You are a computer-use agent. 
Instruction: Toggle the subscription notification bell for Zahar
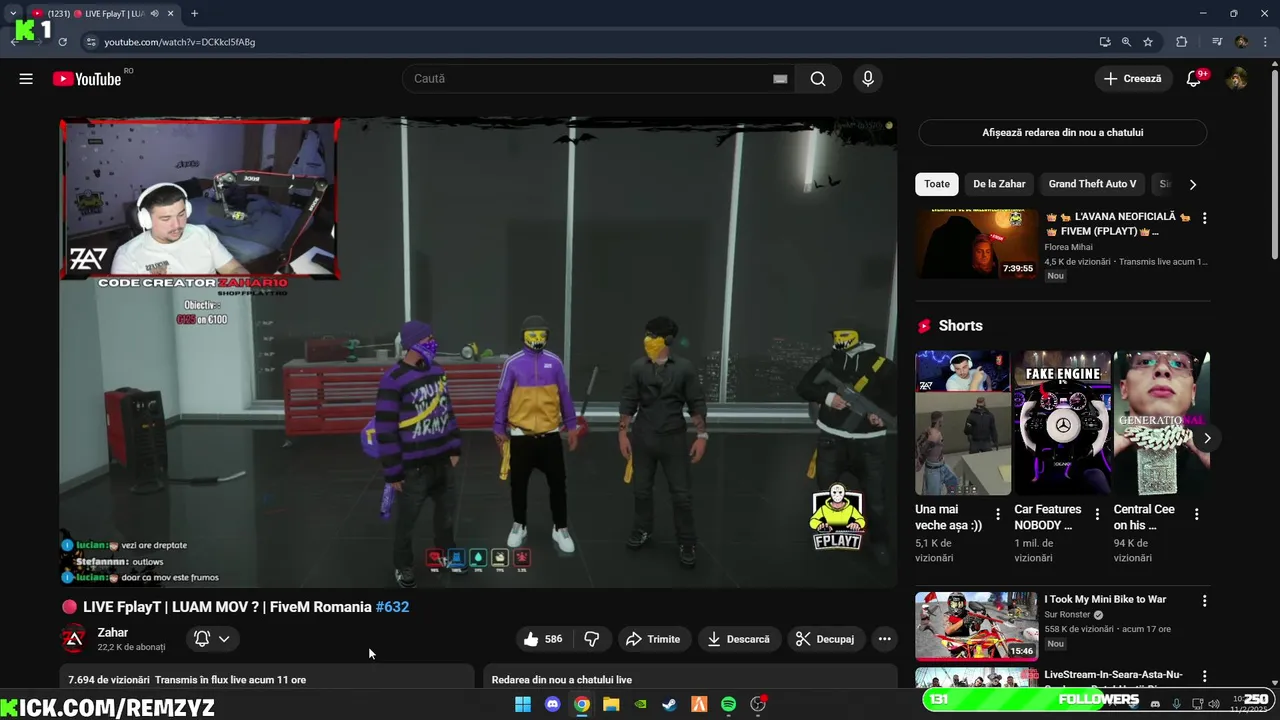pyautogui.click(x=202, y=639)
